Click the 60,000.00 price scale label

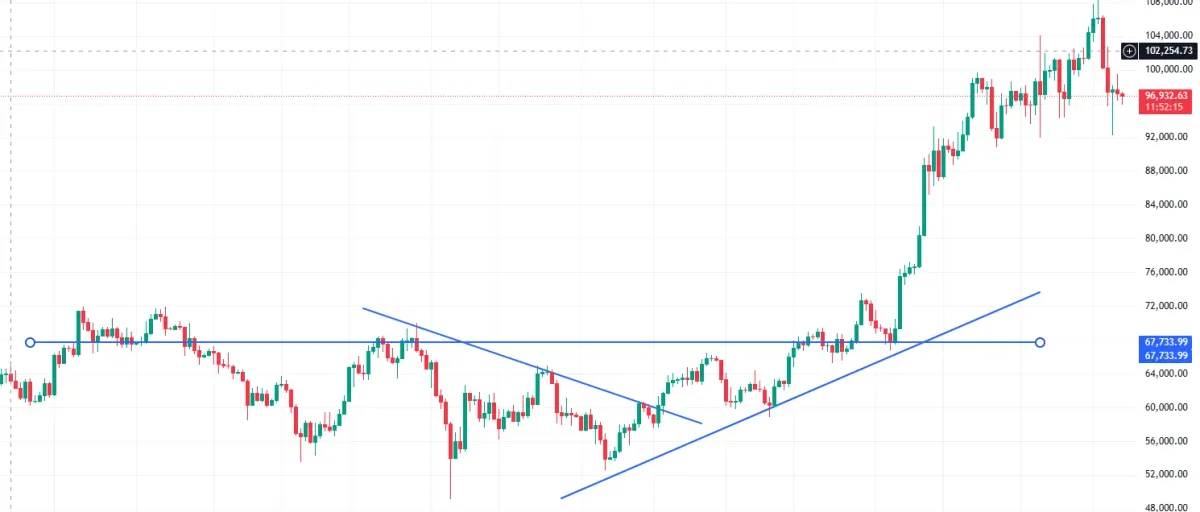tap(1168, 407)
